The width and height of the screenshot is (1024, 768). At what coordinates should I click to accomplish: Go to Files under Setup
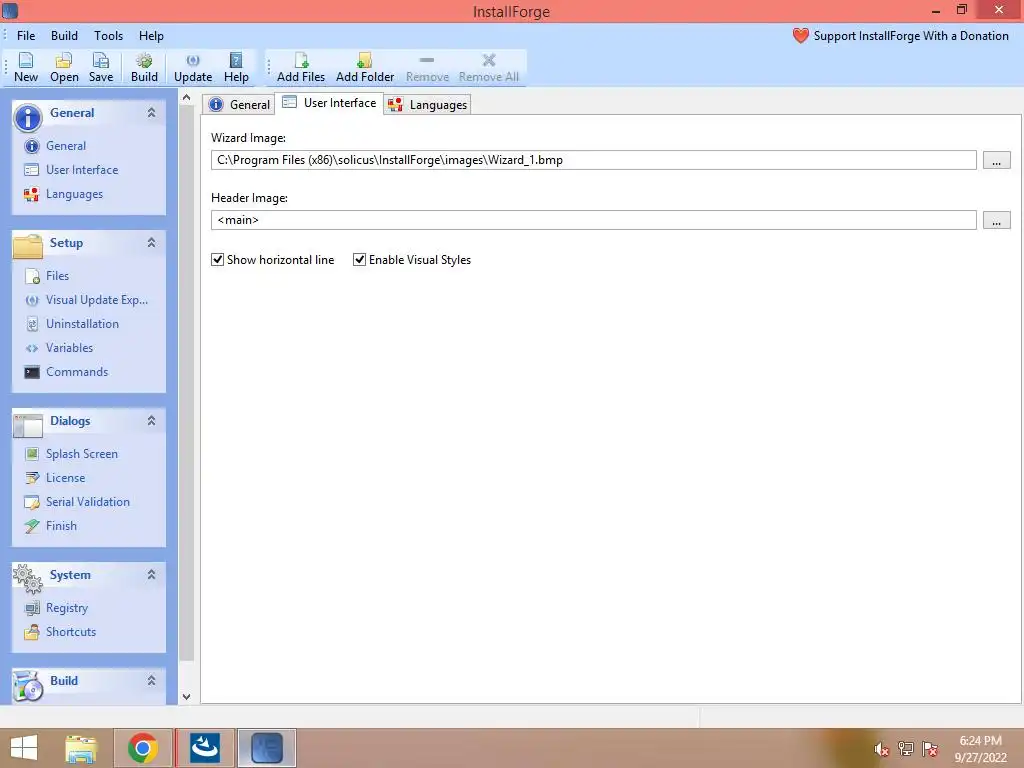point(46,276)
